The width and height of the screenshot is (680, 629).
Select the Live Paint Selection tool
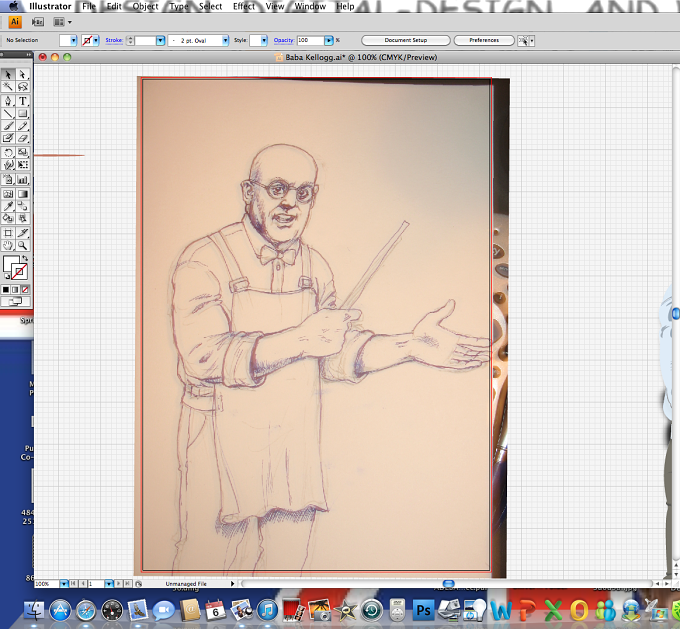[x=23, y=218]
